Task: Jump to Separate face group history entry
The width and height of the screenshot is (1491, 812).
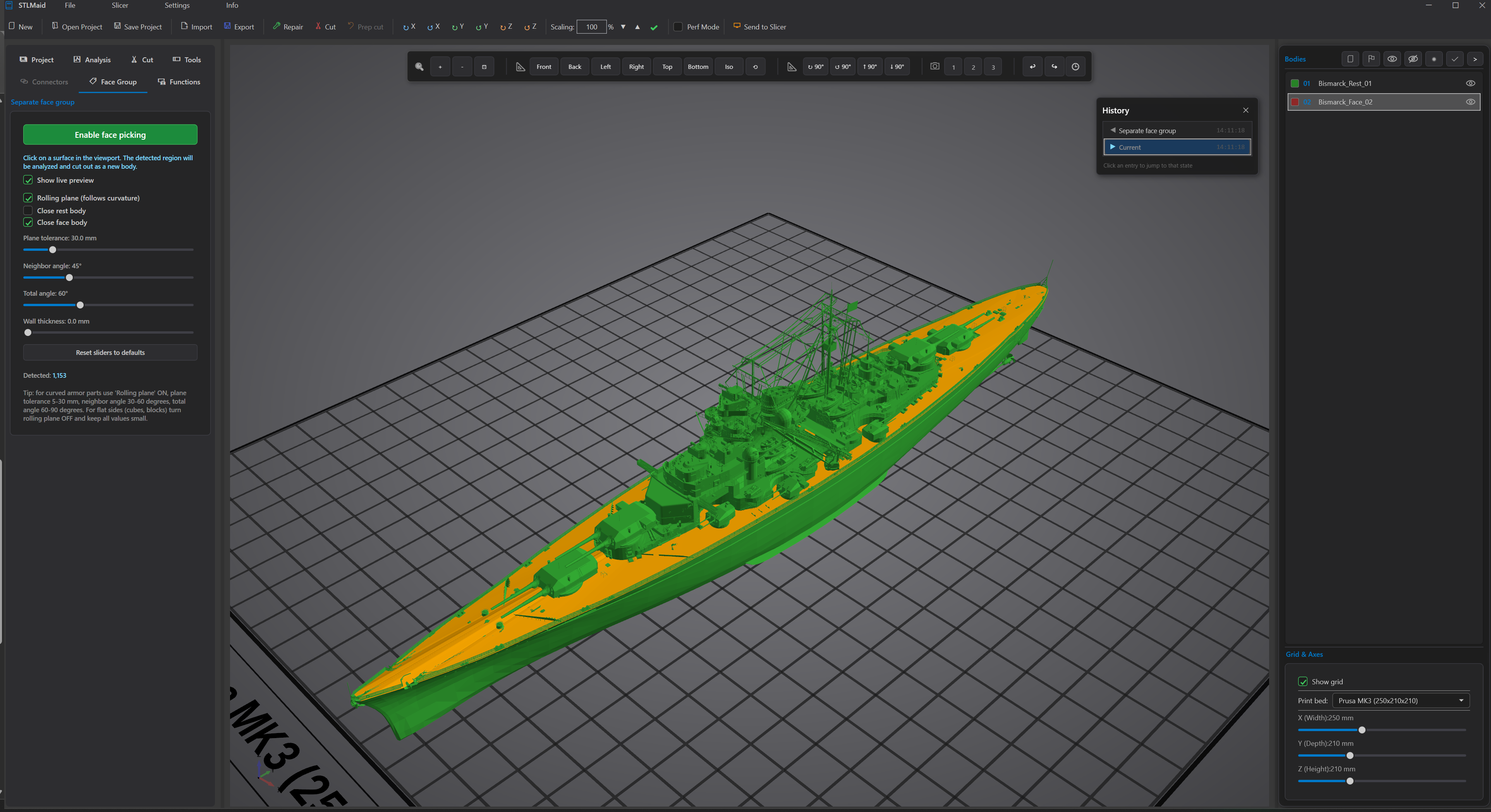Action: point(1177,131)
